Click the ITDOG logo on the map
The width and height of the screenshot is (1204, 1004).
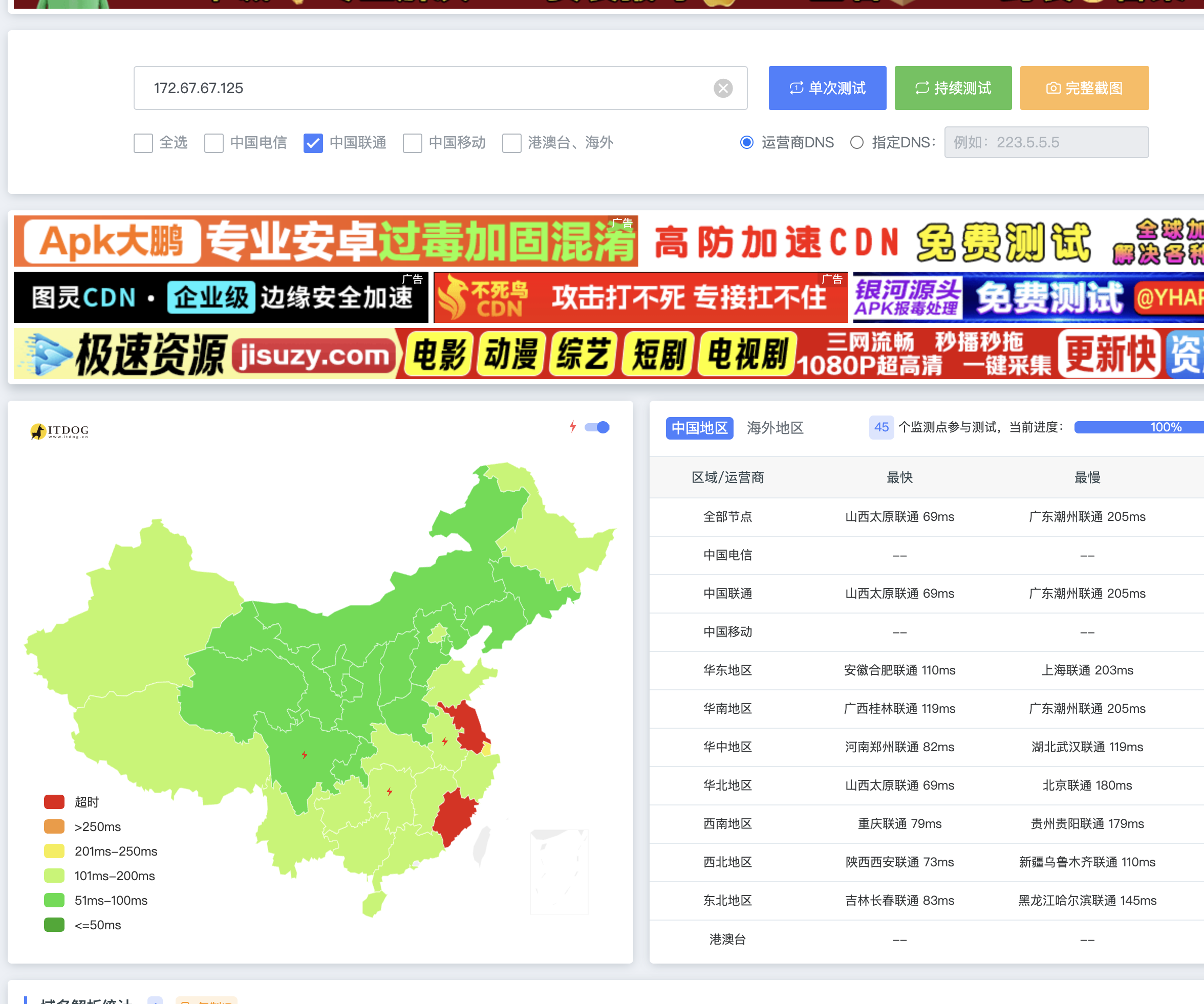[x=59, y=431]
